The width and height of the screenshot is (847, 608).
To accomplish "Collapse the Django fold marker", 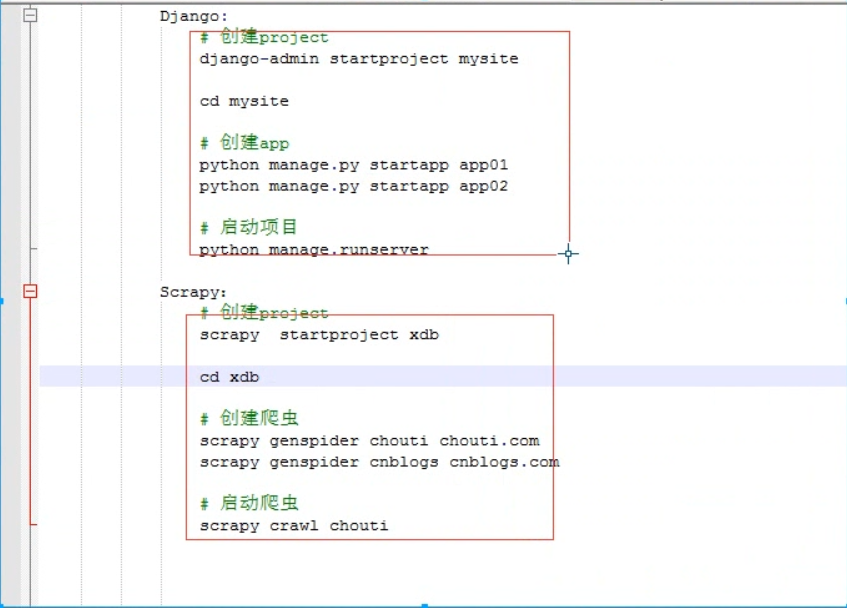I will [x=30, y=16].
